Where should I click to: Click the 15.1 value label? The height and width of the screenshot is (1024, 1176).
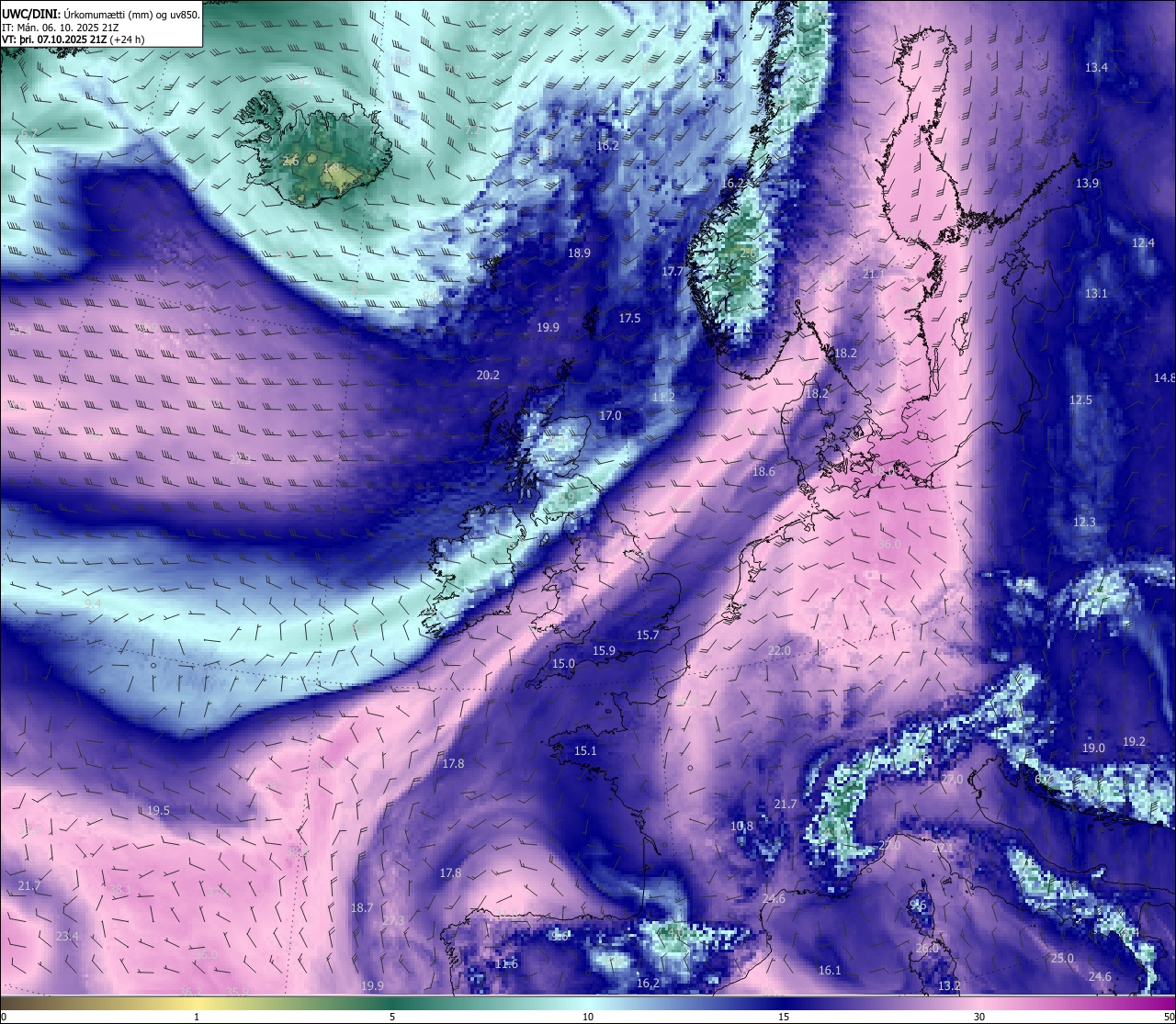tap(585, 751)
